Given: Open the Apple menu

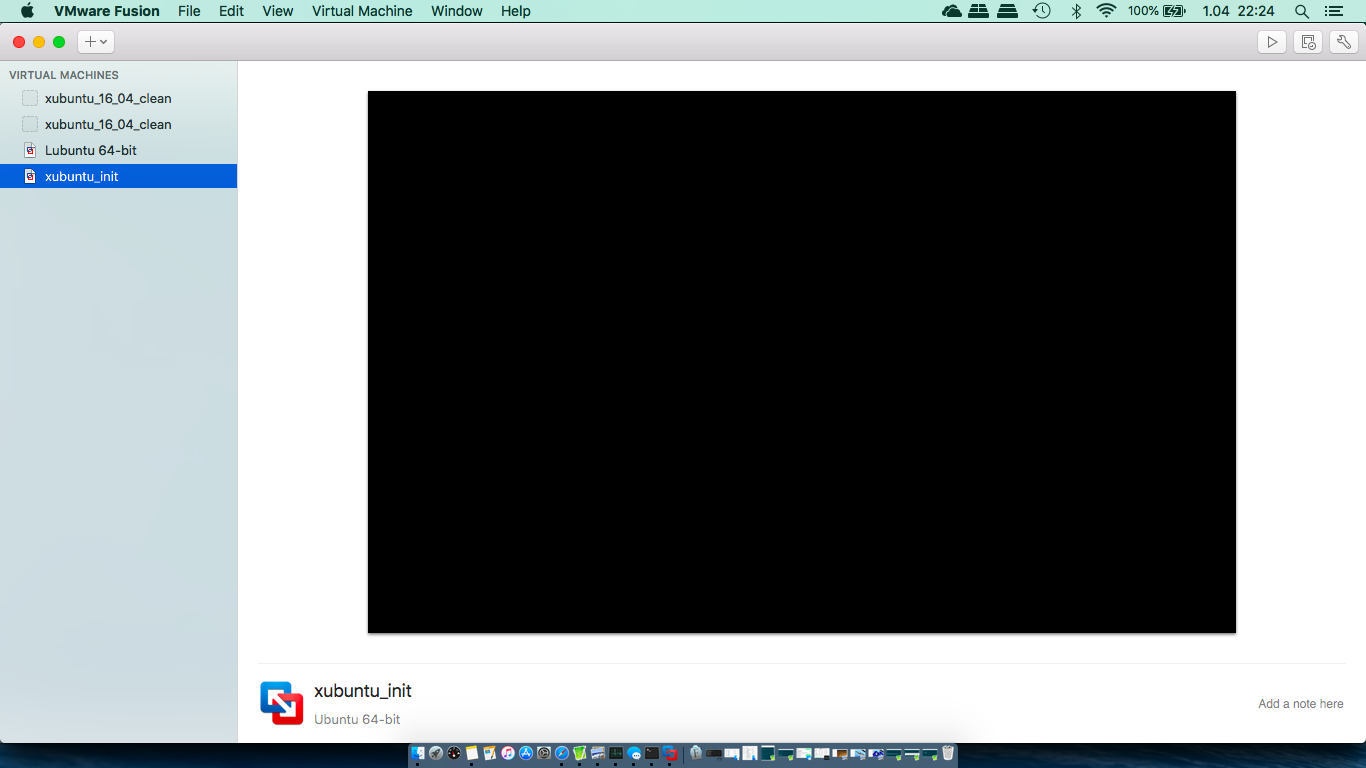Looking at the screenshot, I should (x=27, y=11).
